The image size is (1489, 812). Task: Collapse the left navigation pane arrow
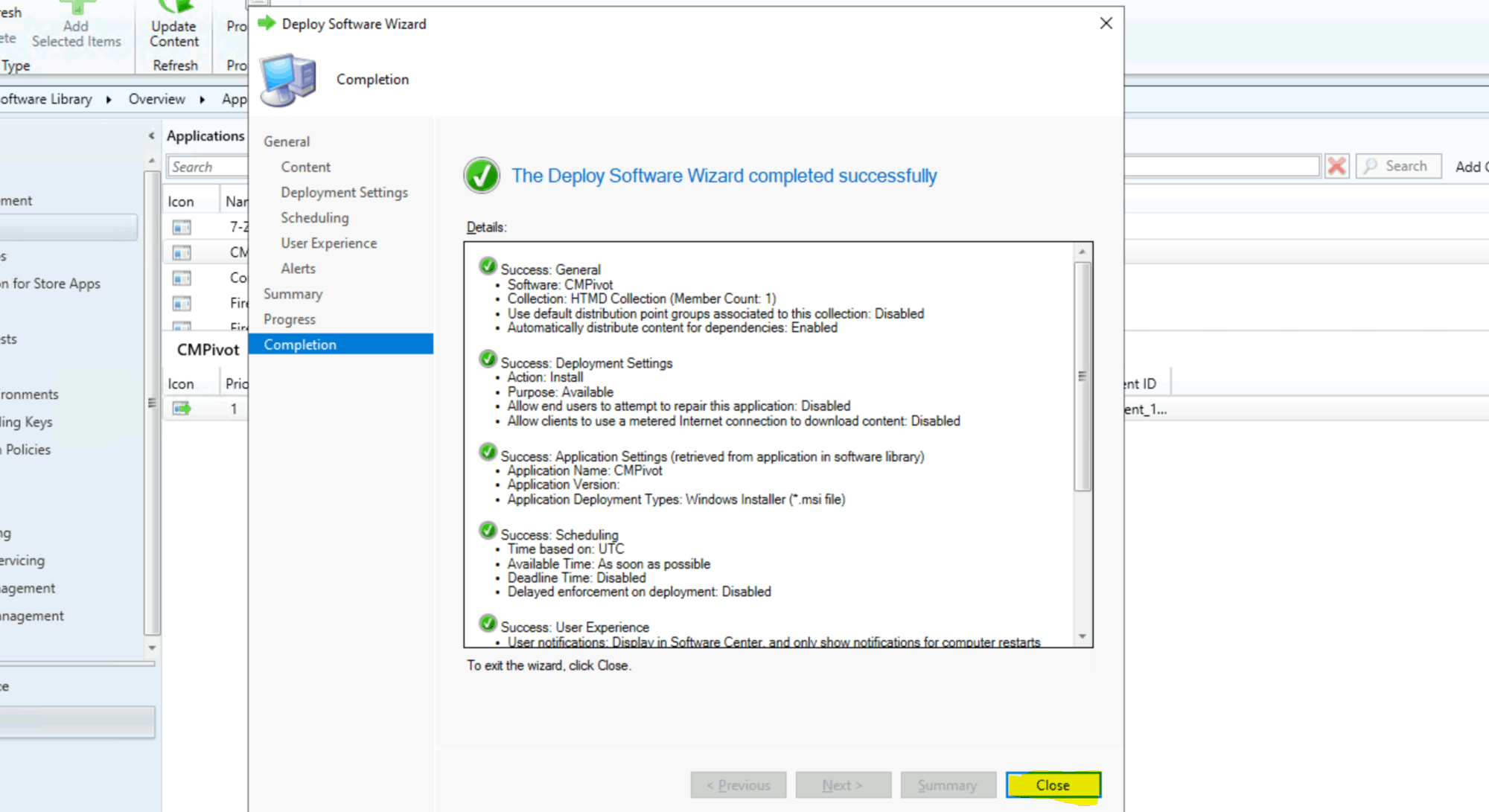point(151,135)
